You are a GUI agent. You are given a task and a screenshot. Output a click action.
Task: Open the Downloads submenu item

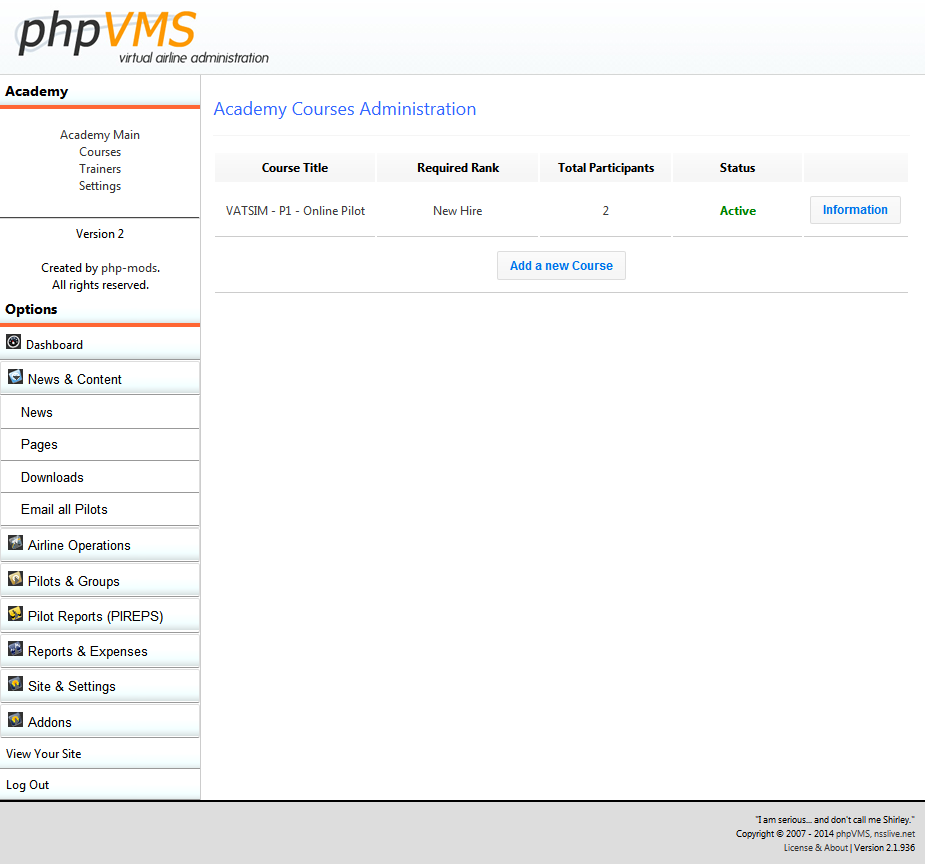(x=100, y=477)
